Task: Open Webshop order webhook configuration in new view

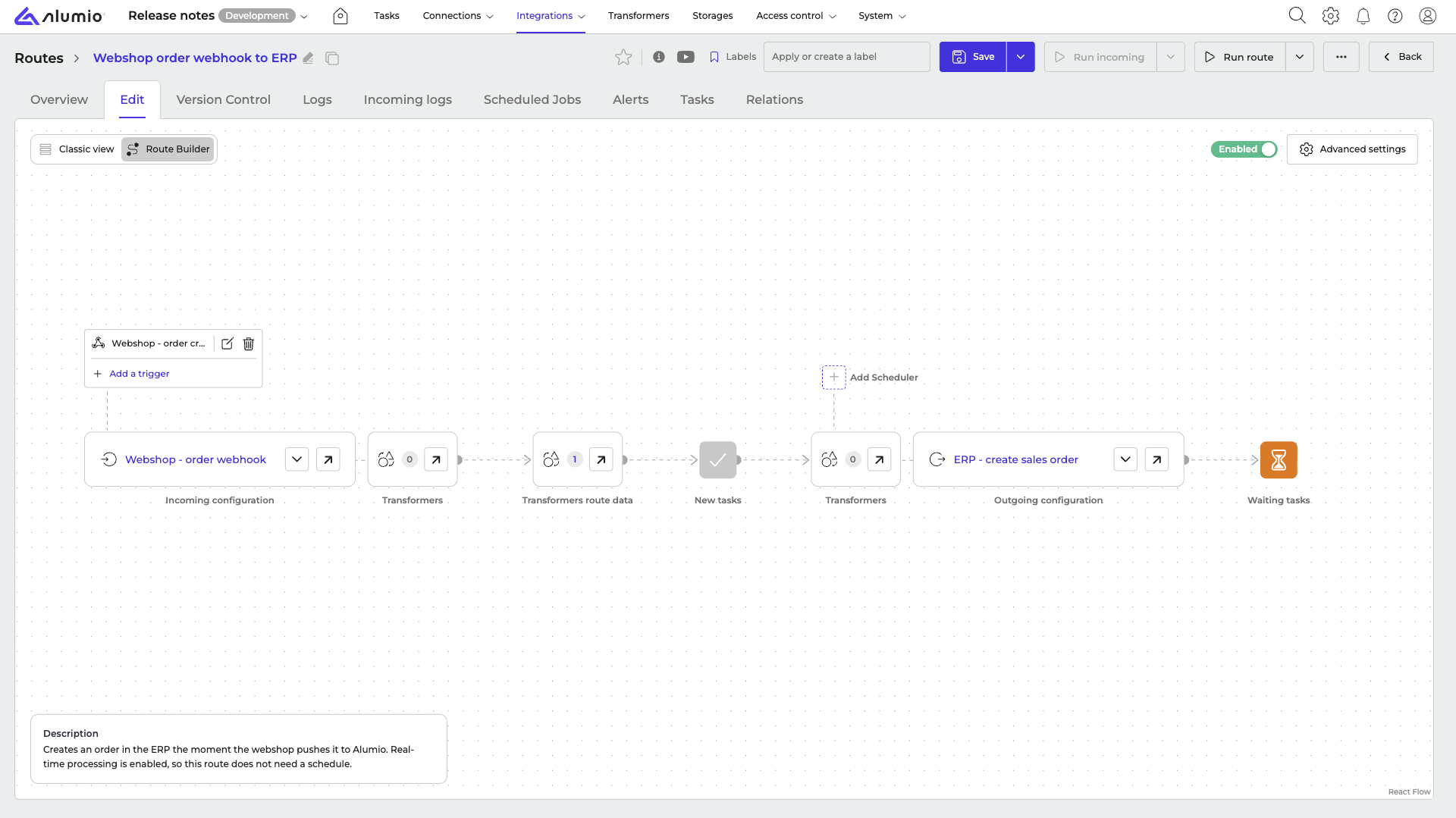Action: tap(328, 459)
